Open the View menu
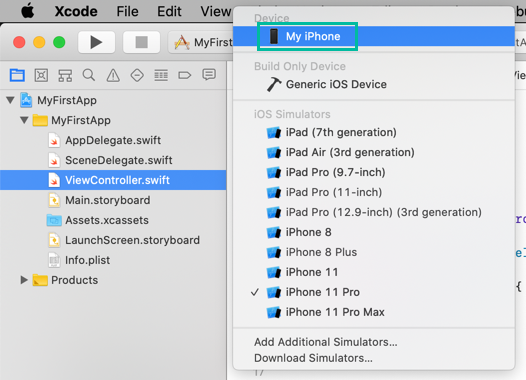526x380 pixels. [x=216, y=11]
